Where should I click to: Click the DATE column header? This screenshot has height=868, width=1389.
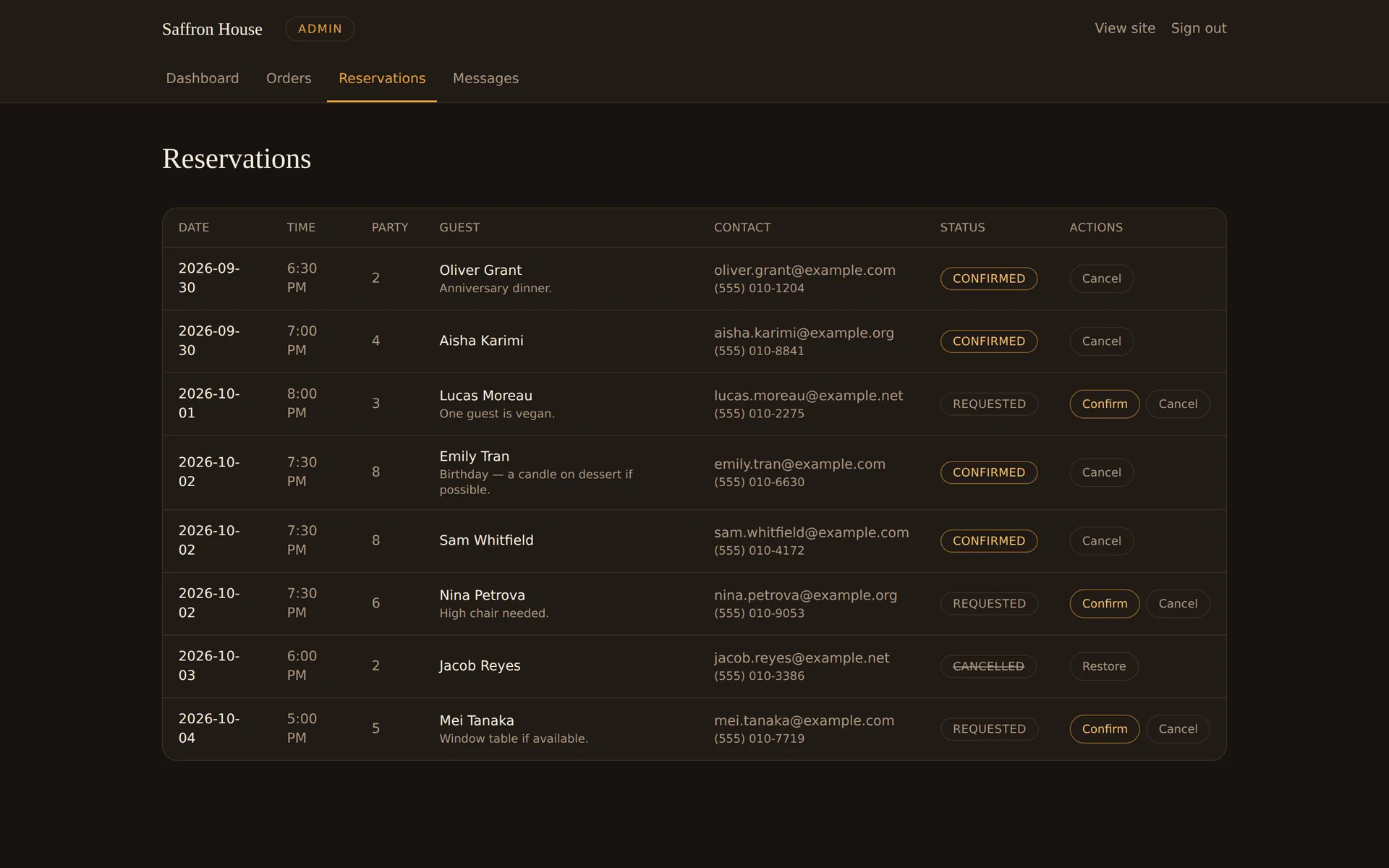(194, 227)
